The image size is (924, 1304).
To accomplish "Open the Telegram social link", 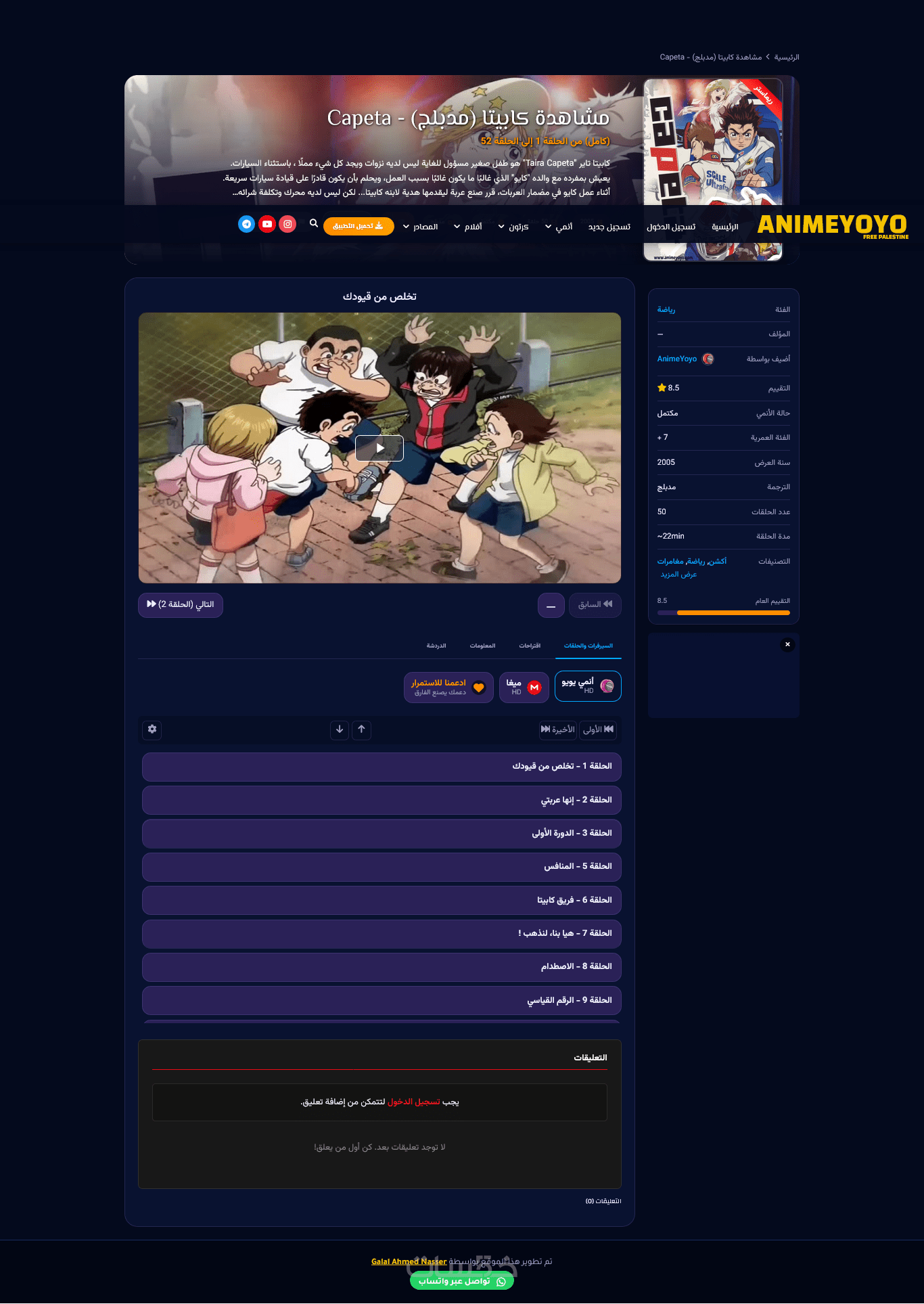I will (x=247, y=224).
